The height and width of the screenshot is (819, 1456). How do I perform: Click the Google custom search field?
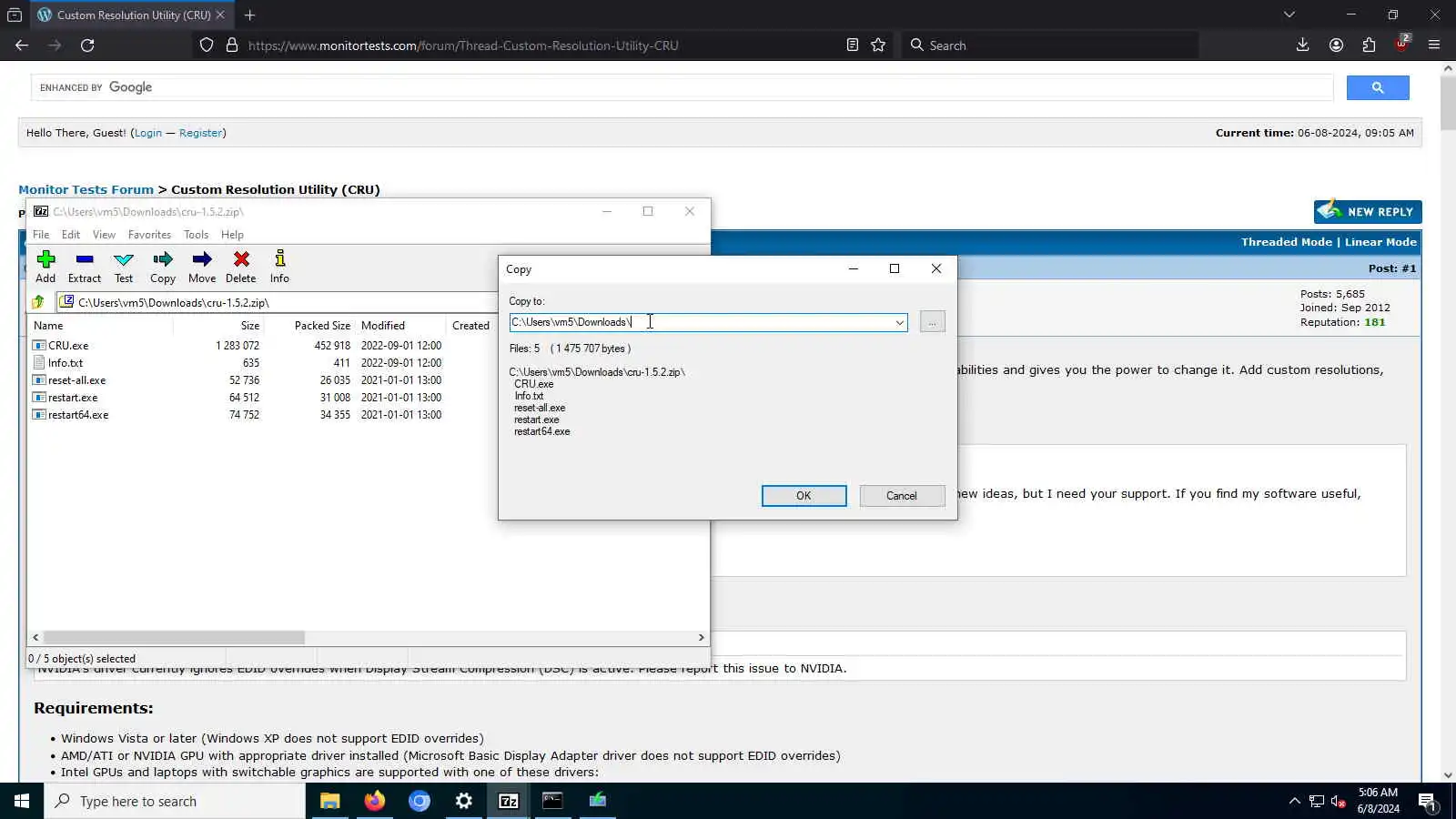682,87
